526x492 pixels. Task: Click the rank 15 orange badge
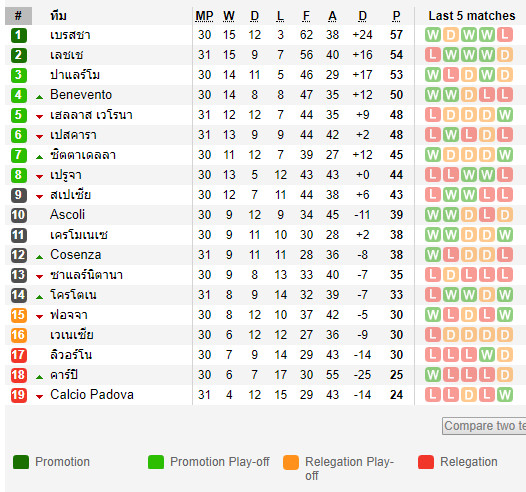[18, 315]
